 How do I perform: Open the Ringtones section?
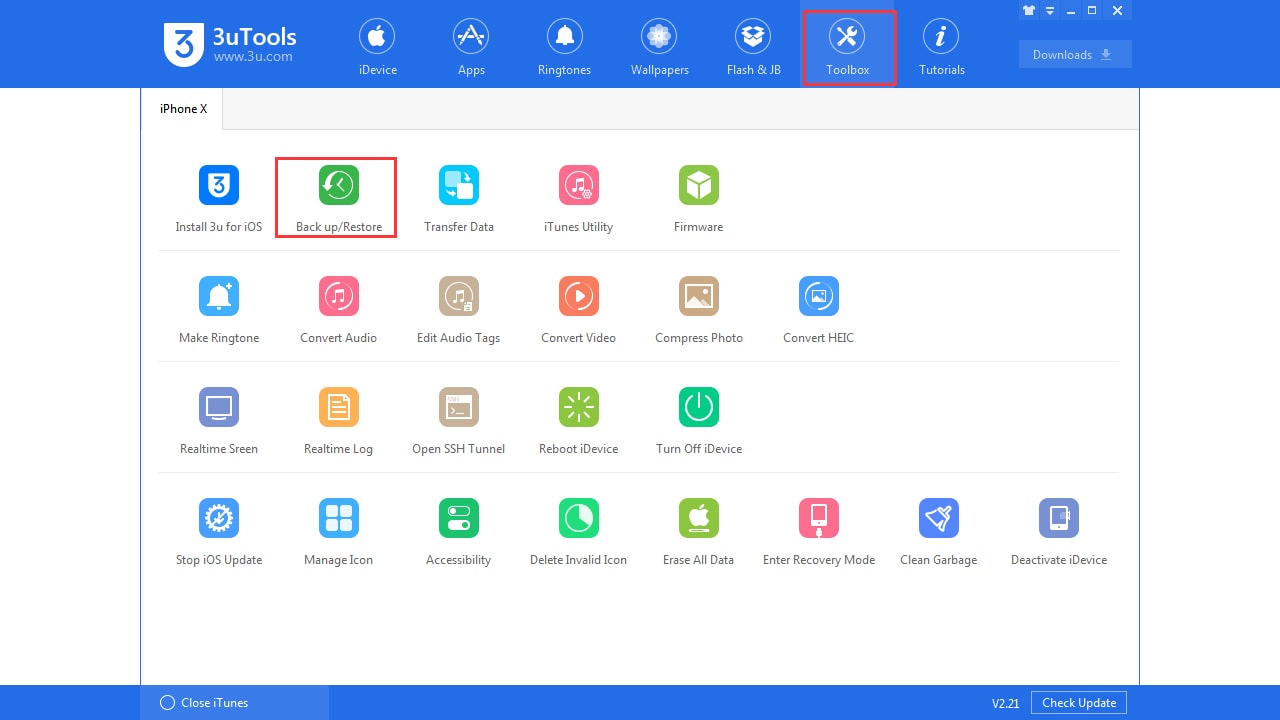565,47
